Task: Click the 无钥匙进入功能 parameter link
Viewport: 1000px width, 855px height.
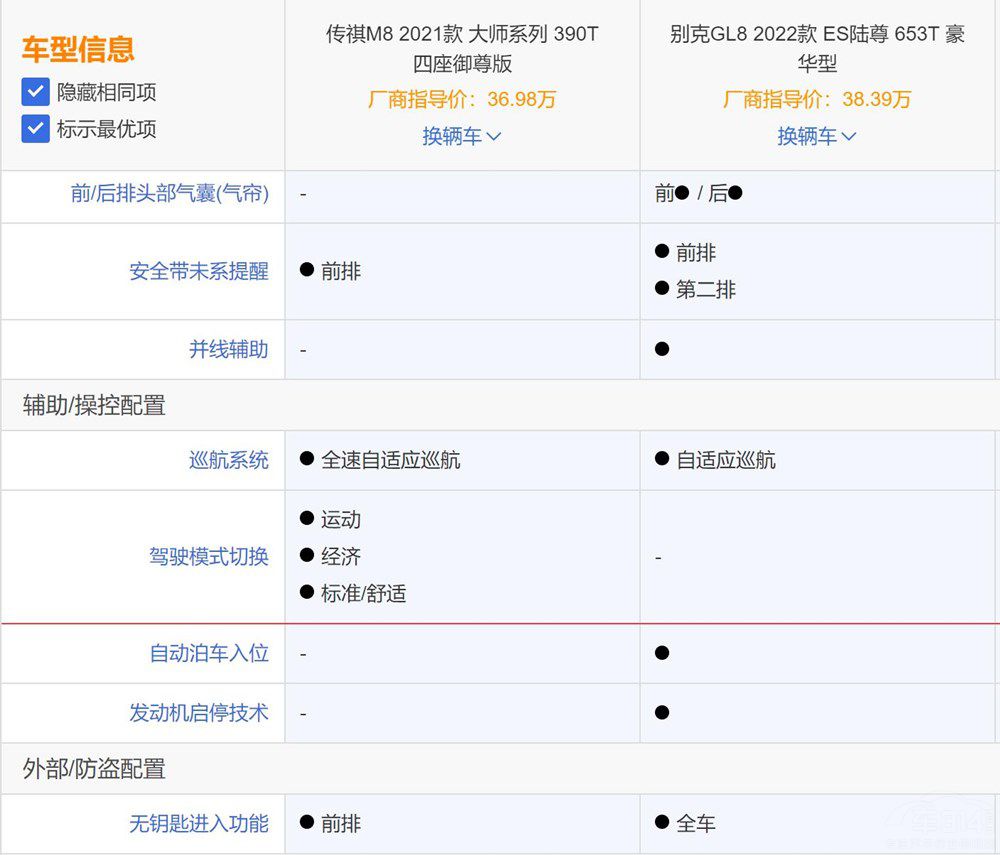Action: coord(198,824)
